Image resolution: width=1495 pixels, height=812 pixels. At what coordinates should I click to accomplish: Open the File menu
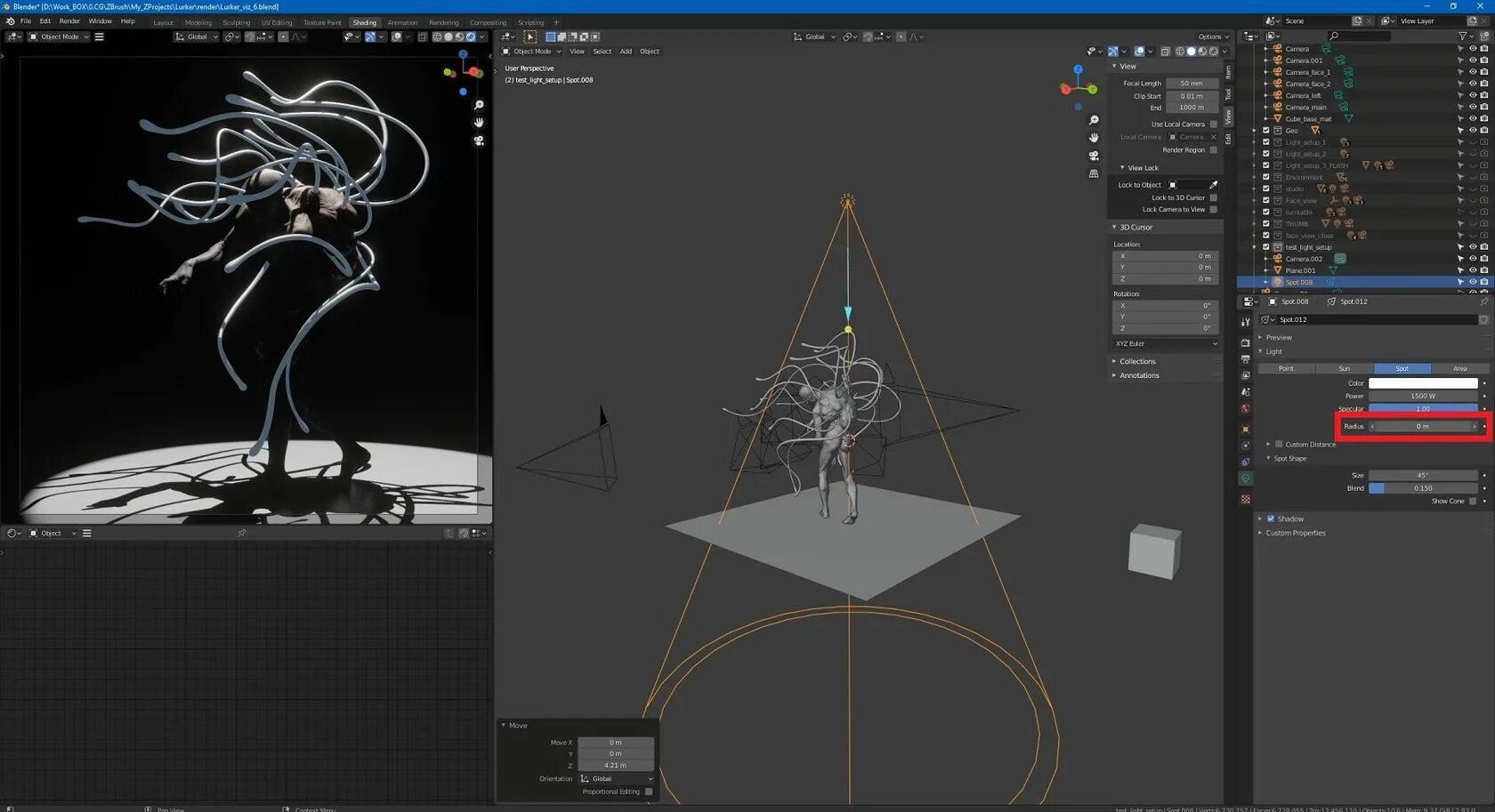[x=26, y=21]
